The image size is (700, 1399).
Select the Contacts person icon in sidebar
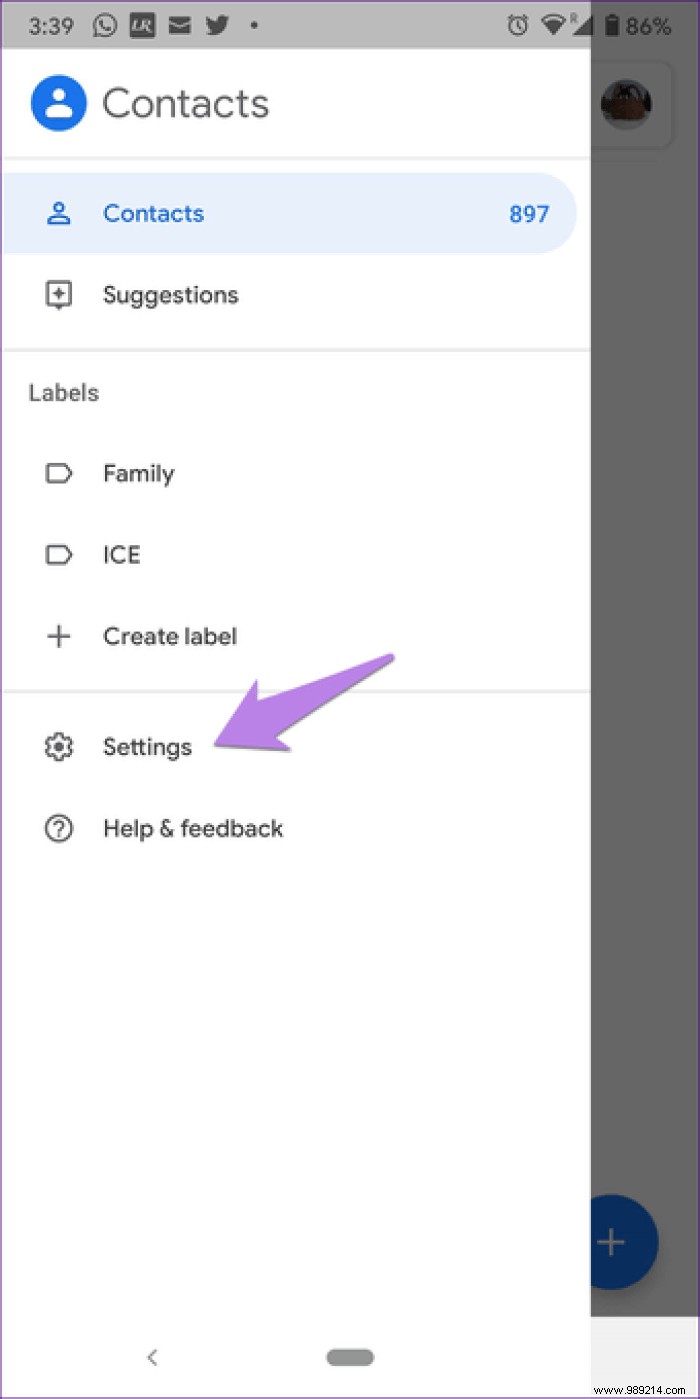(59, 213)
